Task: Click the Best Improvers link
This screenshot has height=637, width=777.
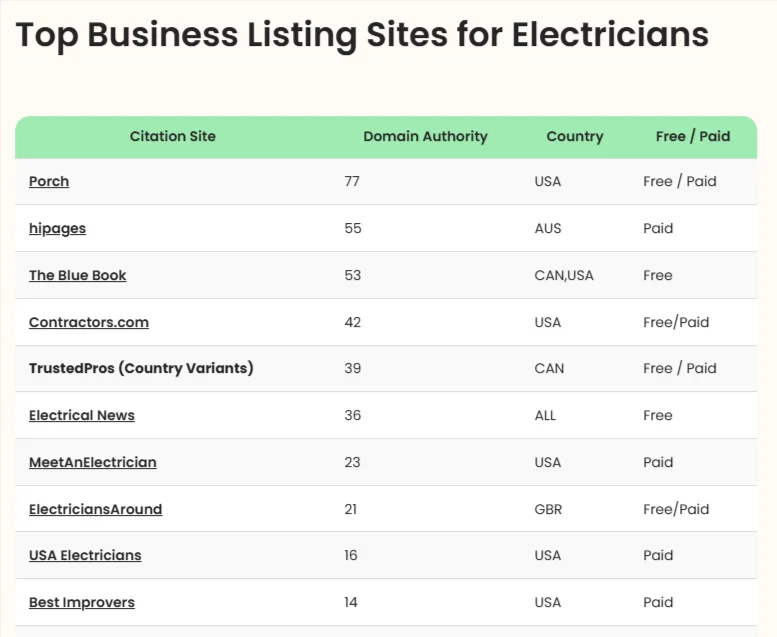Action: pos(81,602)
